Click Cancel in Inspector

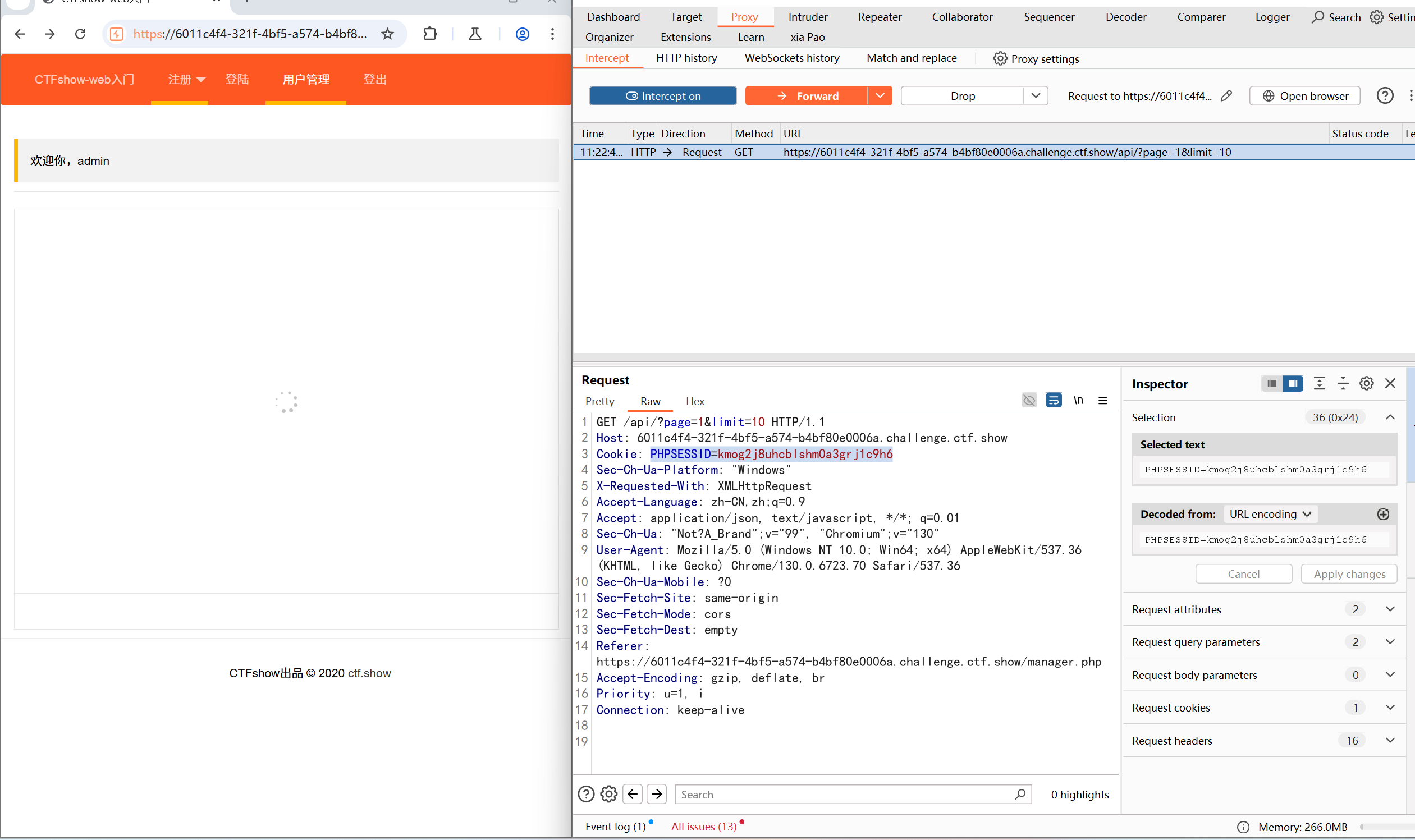(1243, 574)
